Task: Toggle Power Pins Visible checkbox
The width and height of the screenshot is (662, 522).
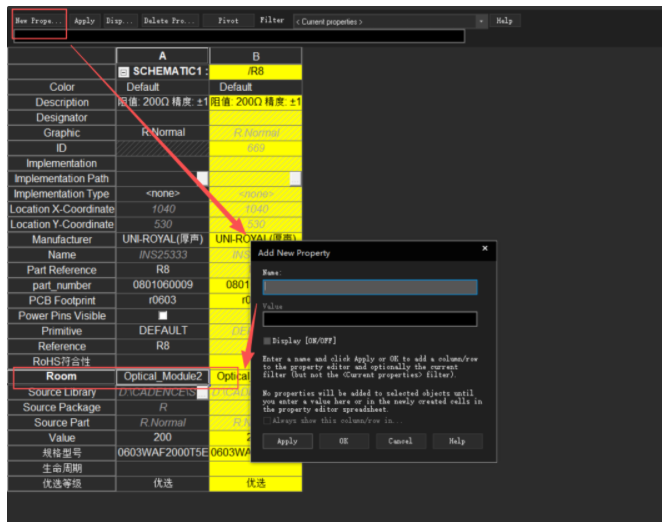Action: (163, 315)
